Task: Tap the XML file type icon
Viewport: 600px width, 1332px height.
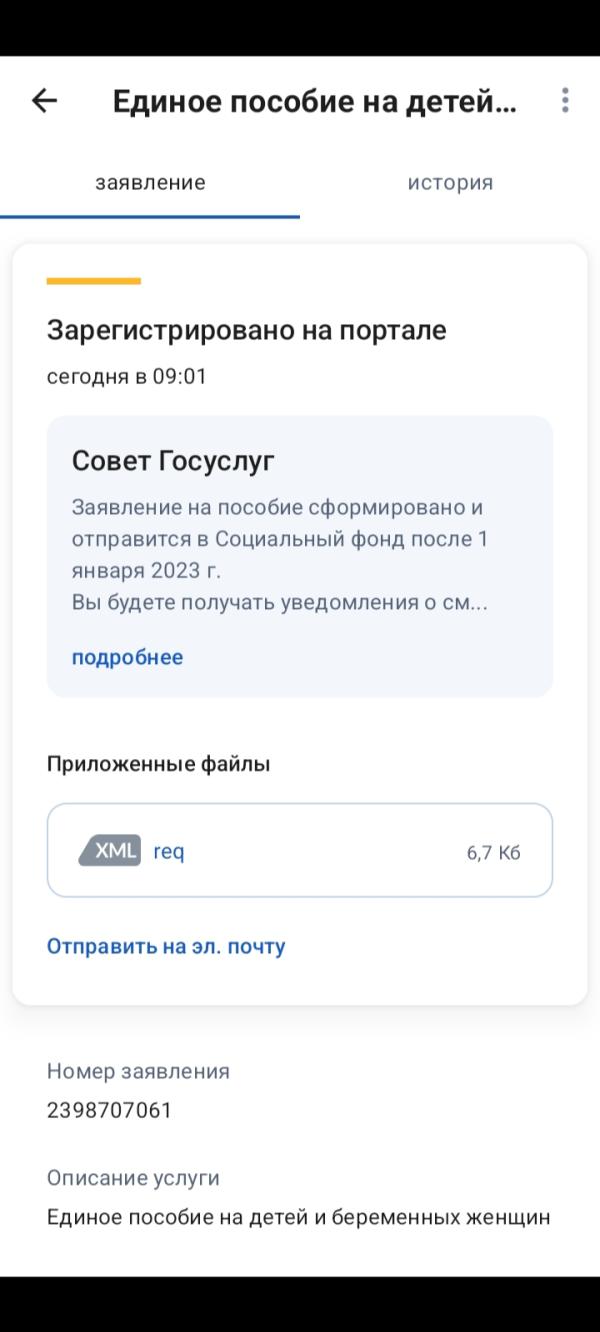Action: click(x=112, y=850)
